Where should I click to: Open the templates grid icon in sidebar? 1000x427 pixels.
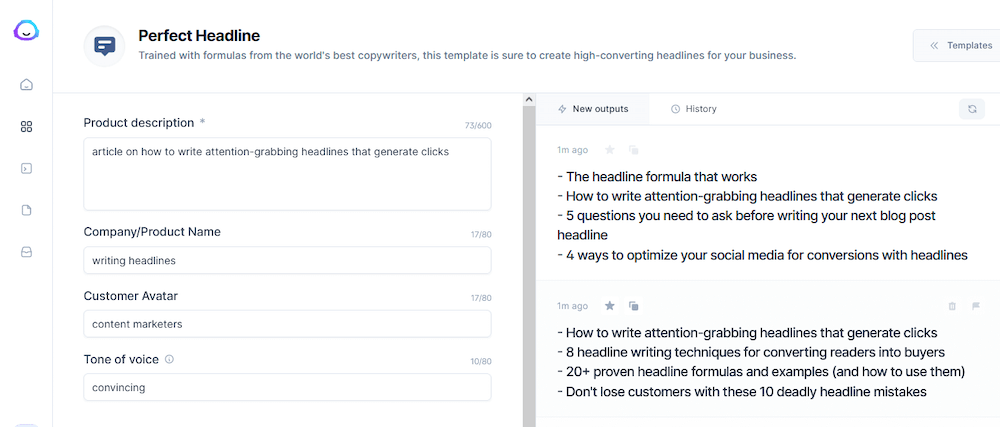(x=27, y=126)
